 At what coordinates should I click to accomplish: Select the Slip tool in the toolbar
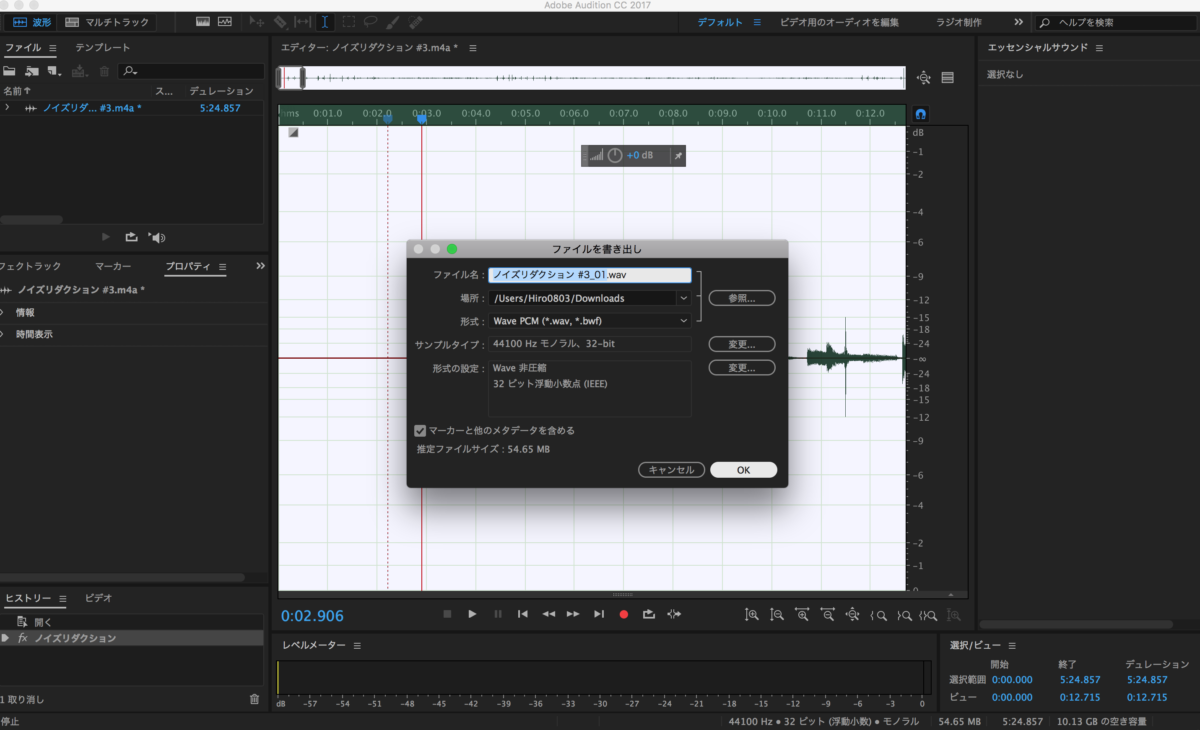pyautogui.click(x=302, y=21)
